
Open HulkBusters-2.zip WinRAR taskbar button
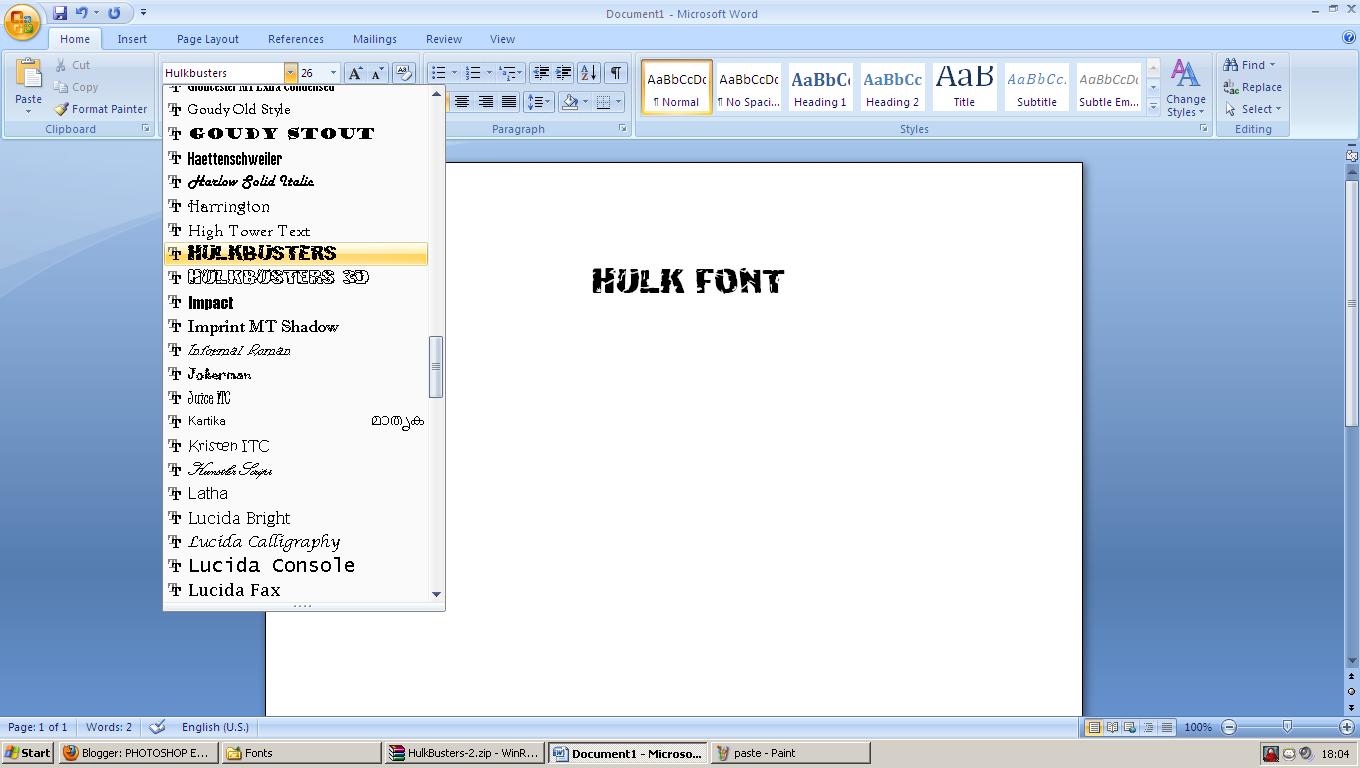point(465,753)
